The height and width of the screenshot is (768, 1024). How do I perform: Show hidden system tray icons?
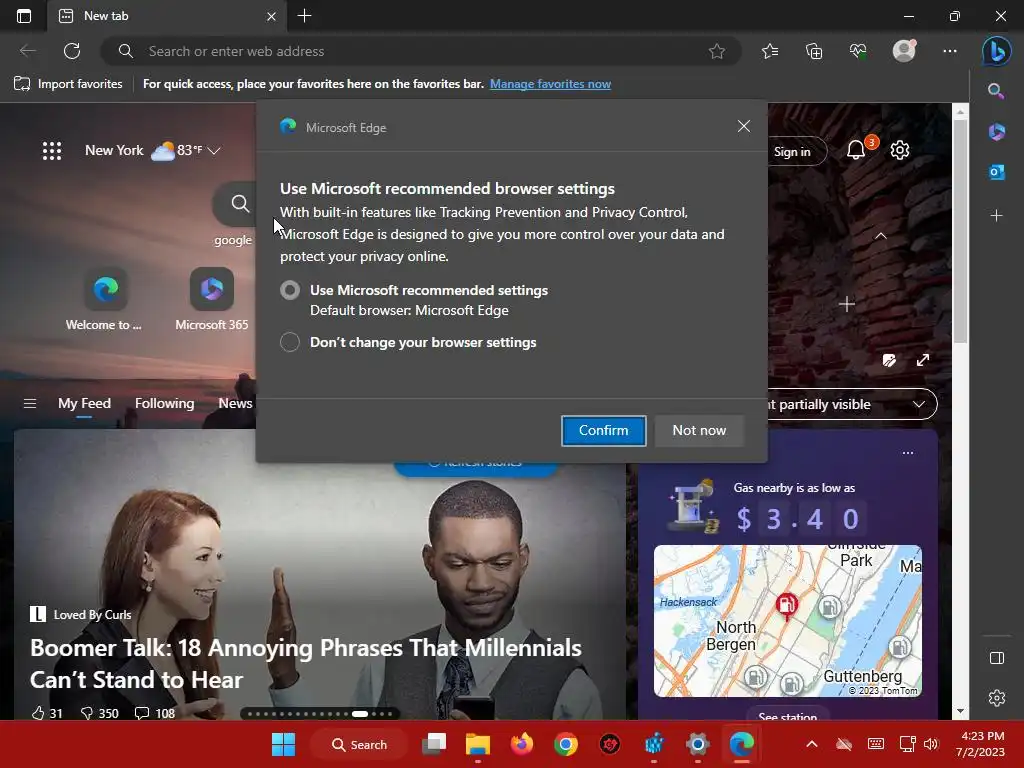pos(811,744)
